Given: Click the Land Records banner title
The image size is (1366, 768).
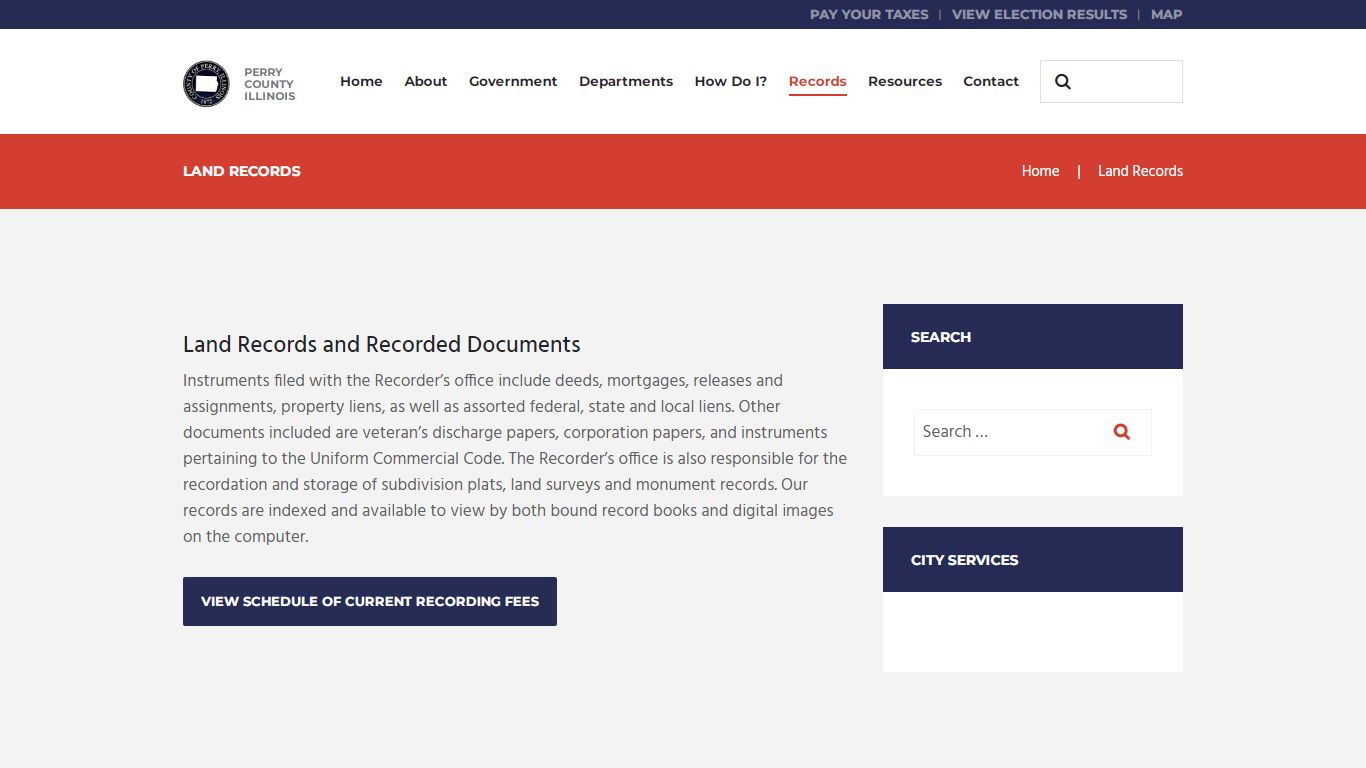Looking at the screenshot, I should pyautogui.click(x=242, y=171).
